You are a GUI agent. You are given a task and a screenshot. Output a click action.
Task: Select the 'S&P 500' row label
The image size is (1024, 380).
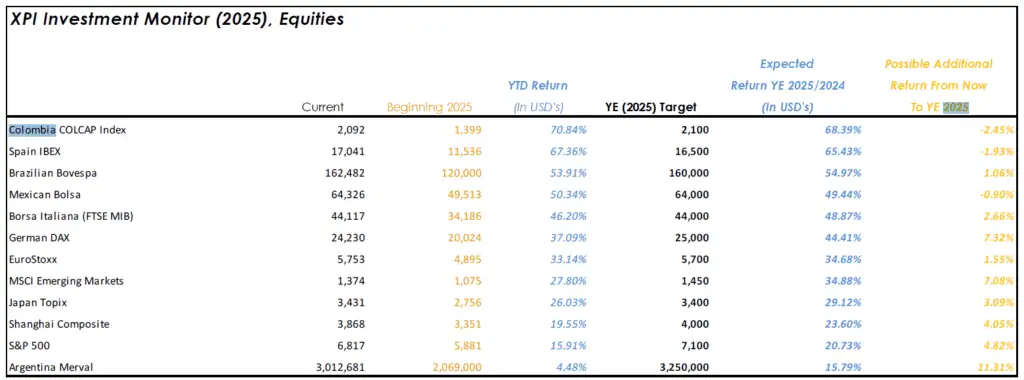(x=28, y=345)
